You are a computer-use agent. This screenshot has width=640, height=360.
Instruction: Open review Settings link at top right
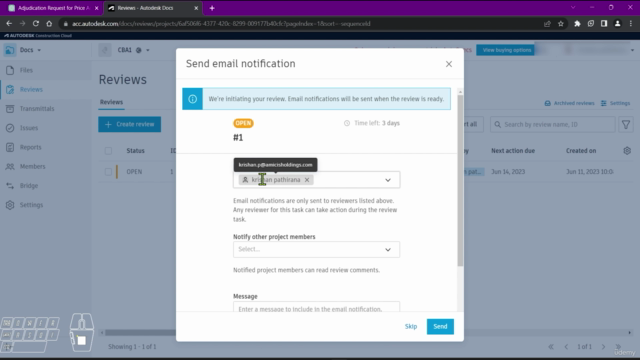tap(616, 103)
